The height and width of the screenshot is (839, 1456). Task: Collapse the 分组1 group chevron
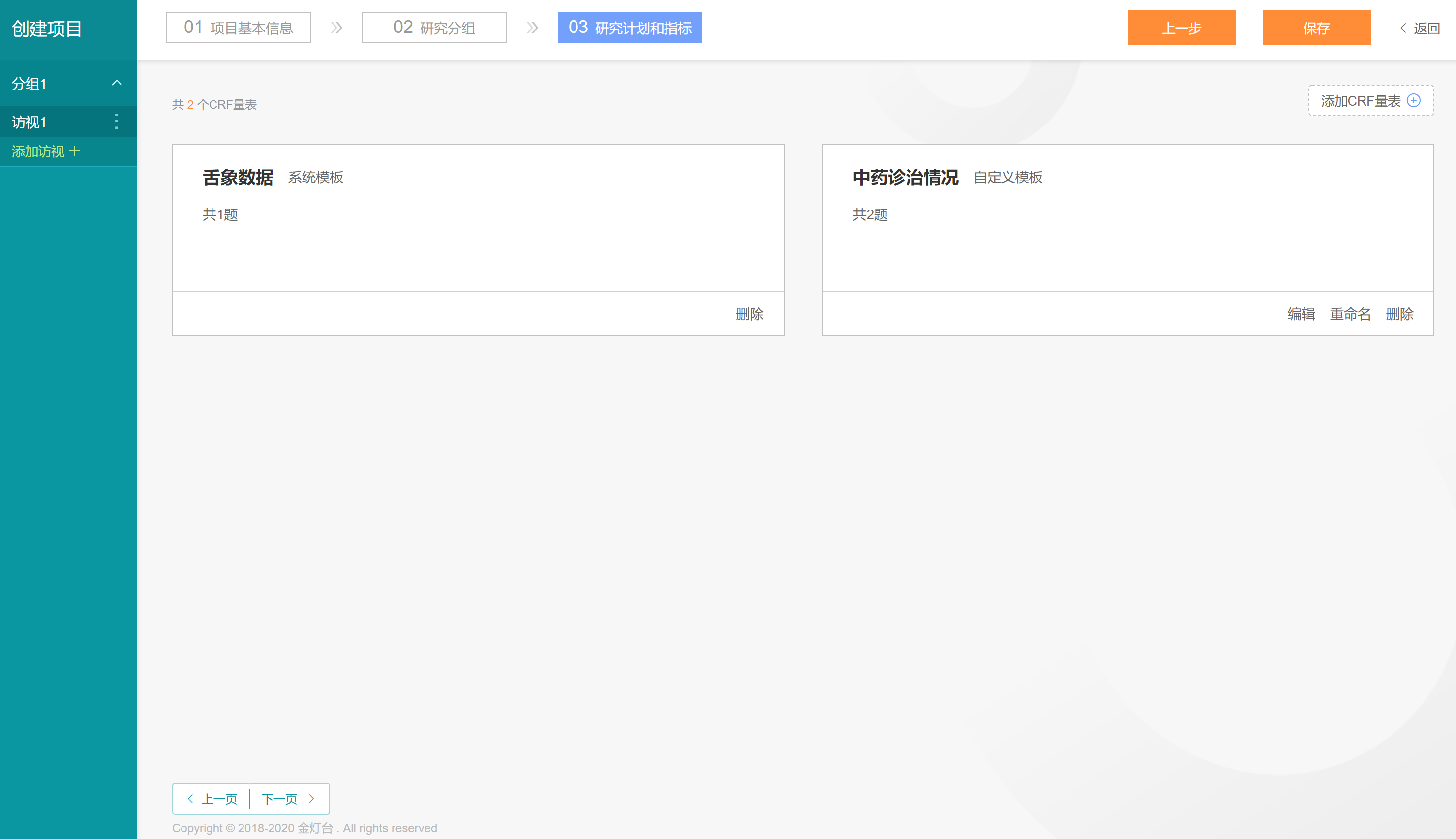click(x=117, y=83)
